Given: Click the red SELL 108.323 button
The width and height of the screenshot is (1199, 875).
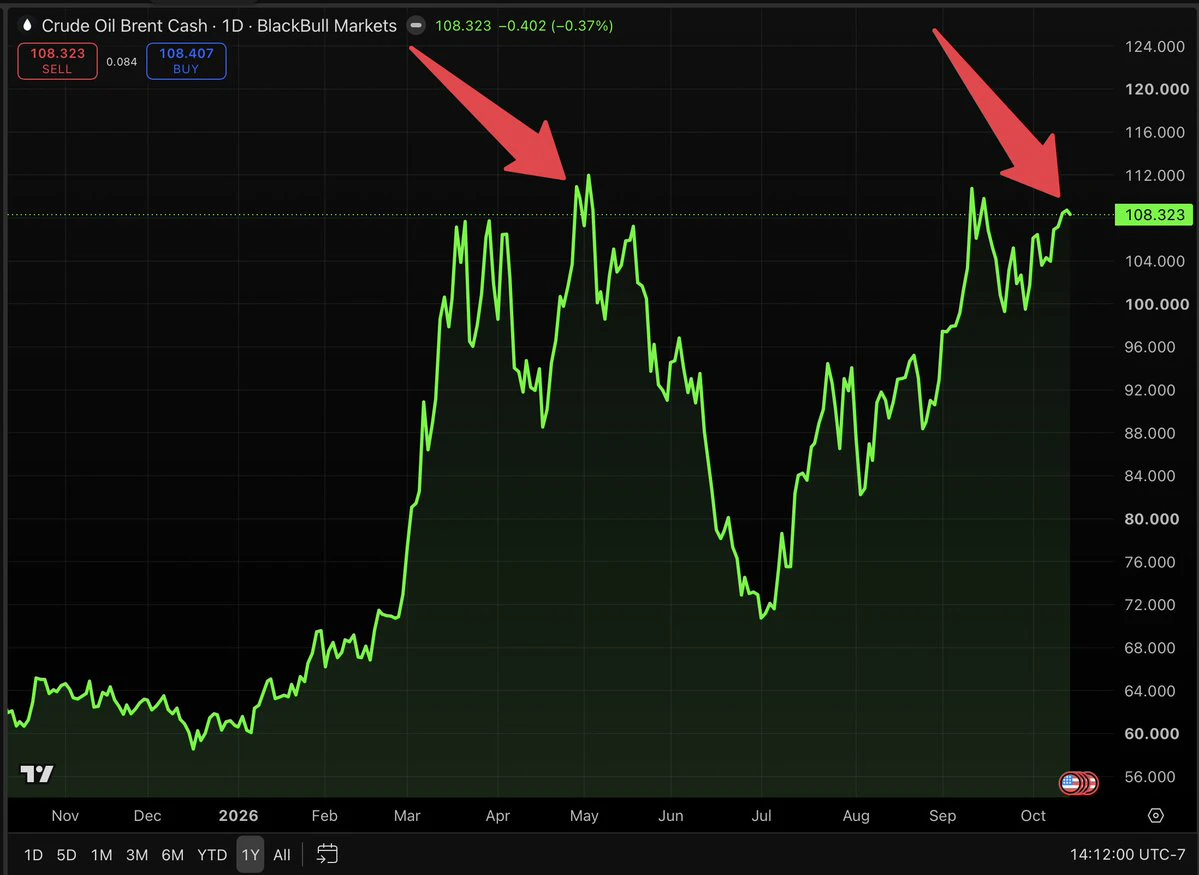Looking at the screenshot, I should click(x=57, y=61).
